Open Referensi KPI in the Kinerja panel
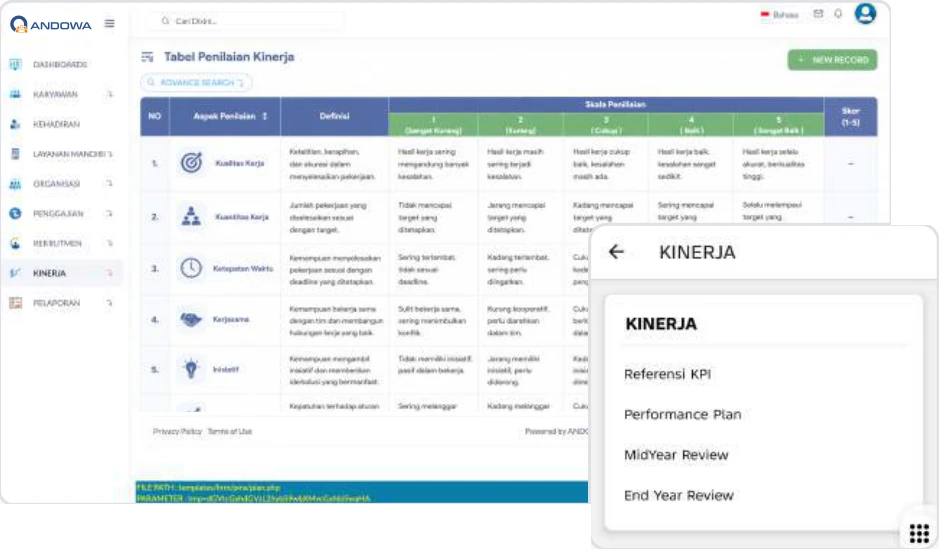This screenshot has width=939, height=549. point(667,374)
